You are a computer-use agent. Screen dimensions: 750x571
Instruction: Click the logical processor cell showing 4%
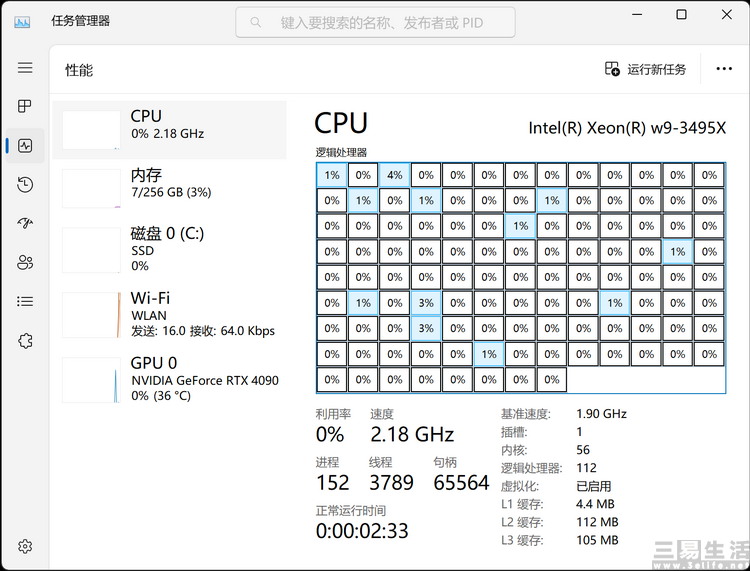[395, 175]
